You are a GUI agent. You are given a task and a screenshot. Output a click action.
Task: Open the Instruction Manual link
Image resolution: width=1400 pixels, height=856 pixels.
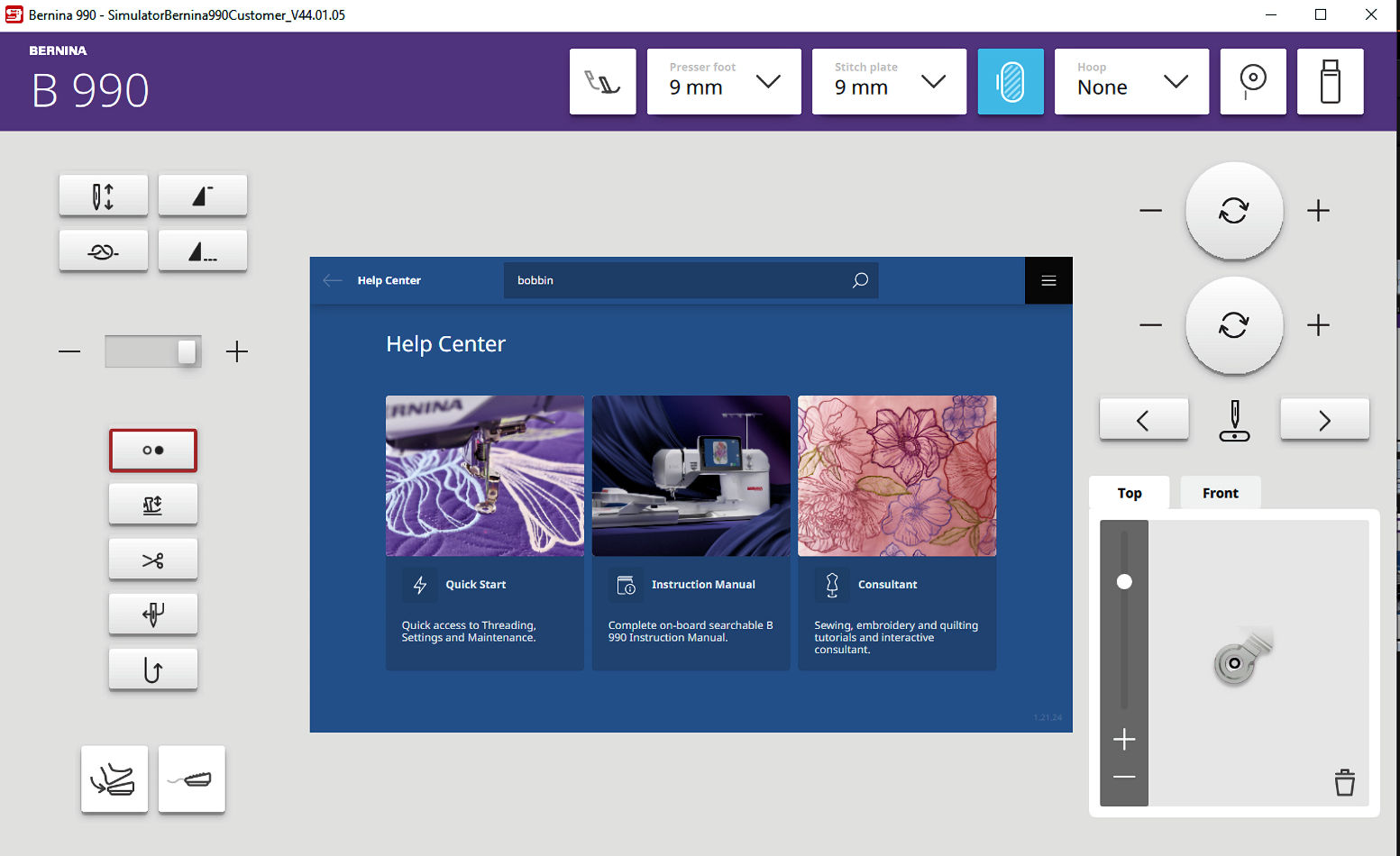[703, 585]
